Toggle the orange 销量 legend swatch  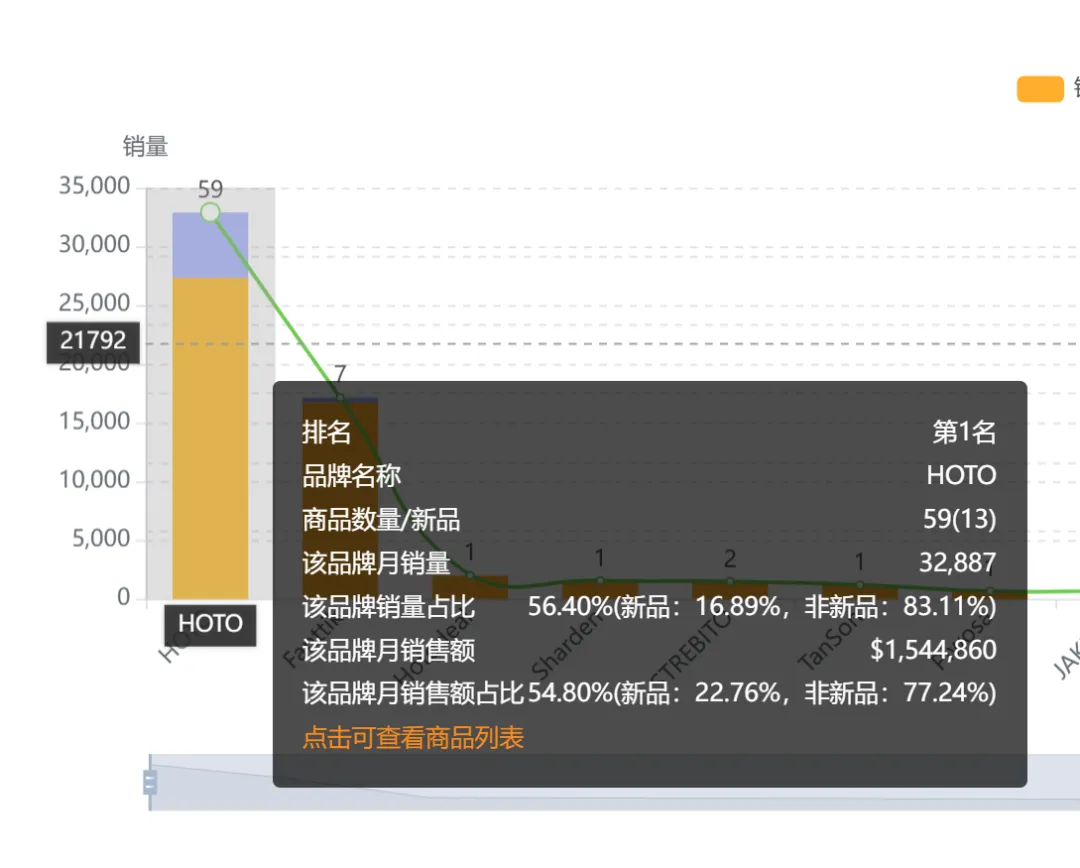click(1038, 89)
